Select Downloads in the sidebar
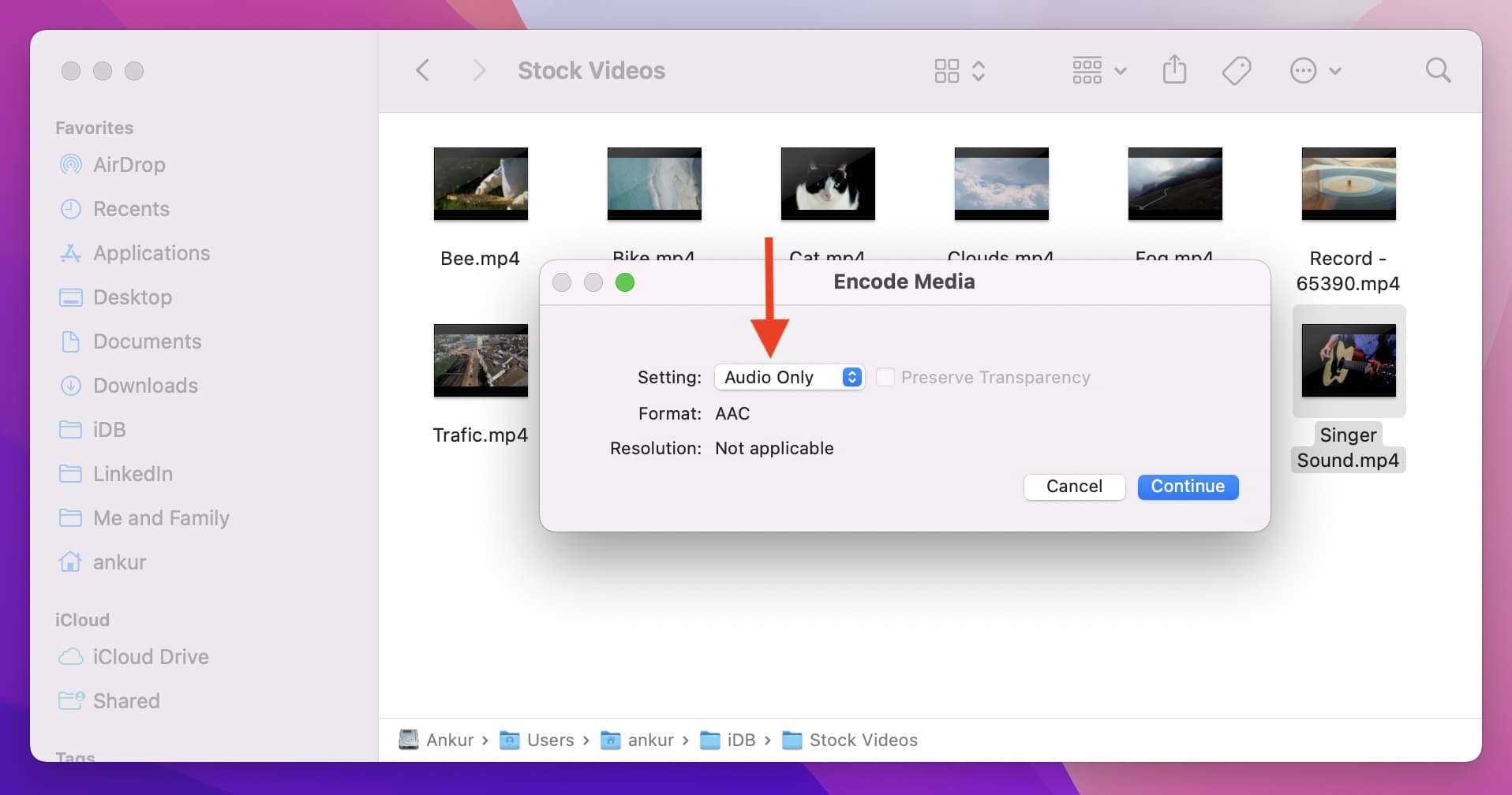Screen dimensions: 1512x795 coord(145,386)
